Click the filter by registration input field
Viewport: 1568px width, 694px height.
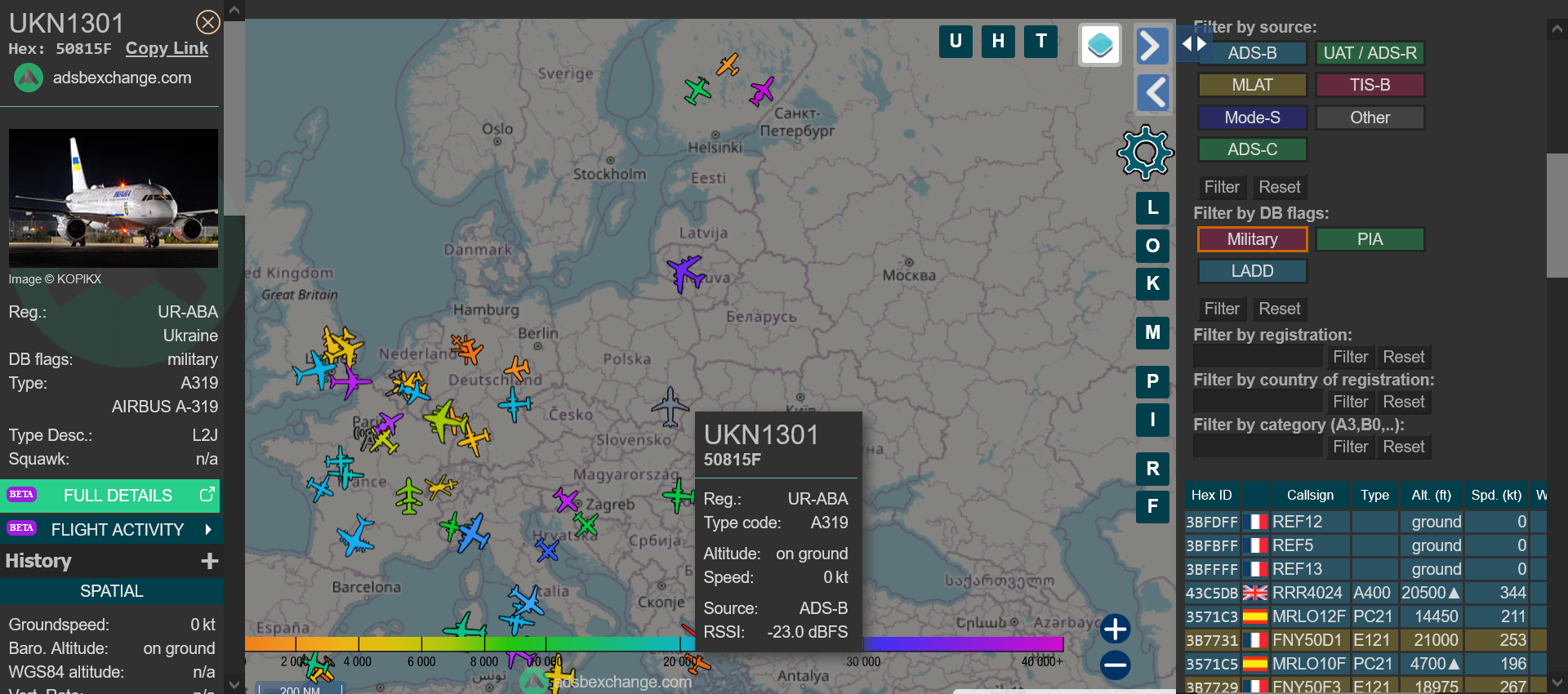[x=1258, y=357]
